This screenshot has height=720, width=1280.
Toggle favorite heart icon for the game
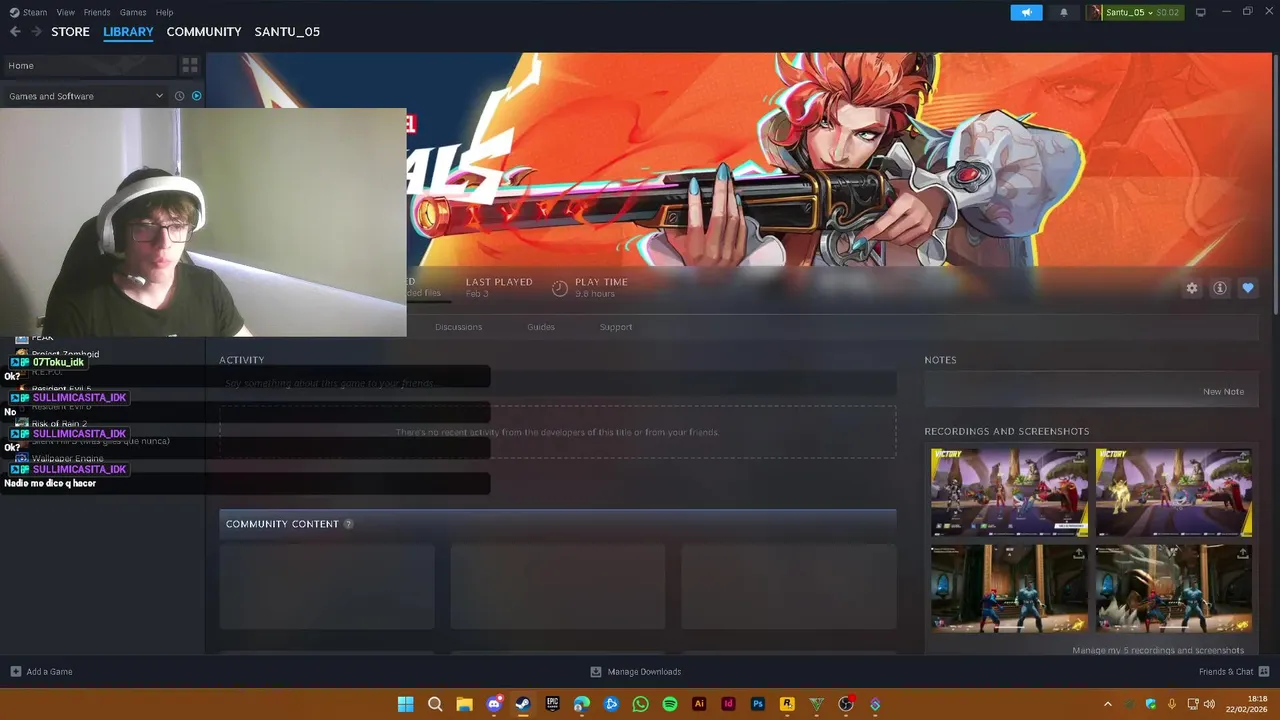click(1248, 288)
